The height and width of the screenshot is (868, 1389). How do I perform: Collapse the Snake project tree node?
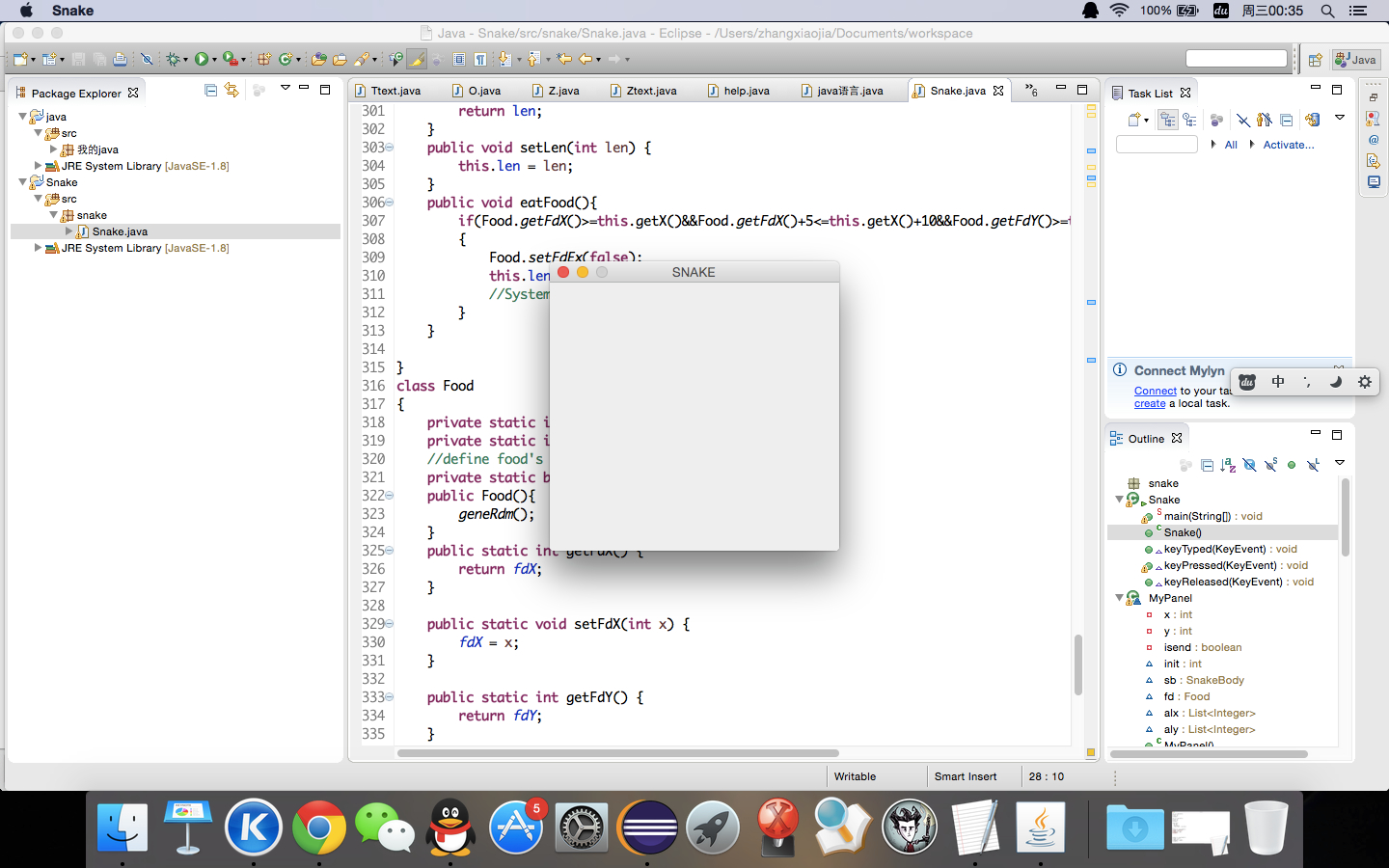point(23,182)
